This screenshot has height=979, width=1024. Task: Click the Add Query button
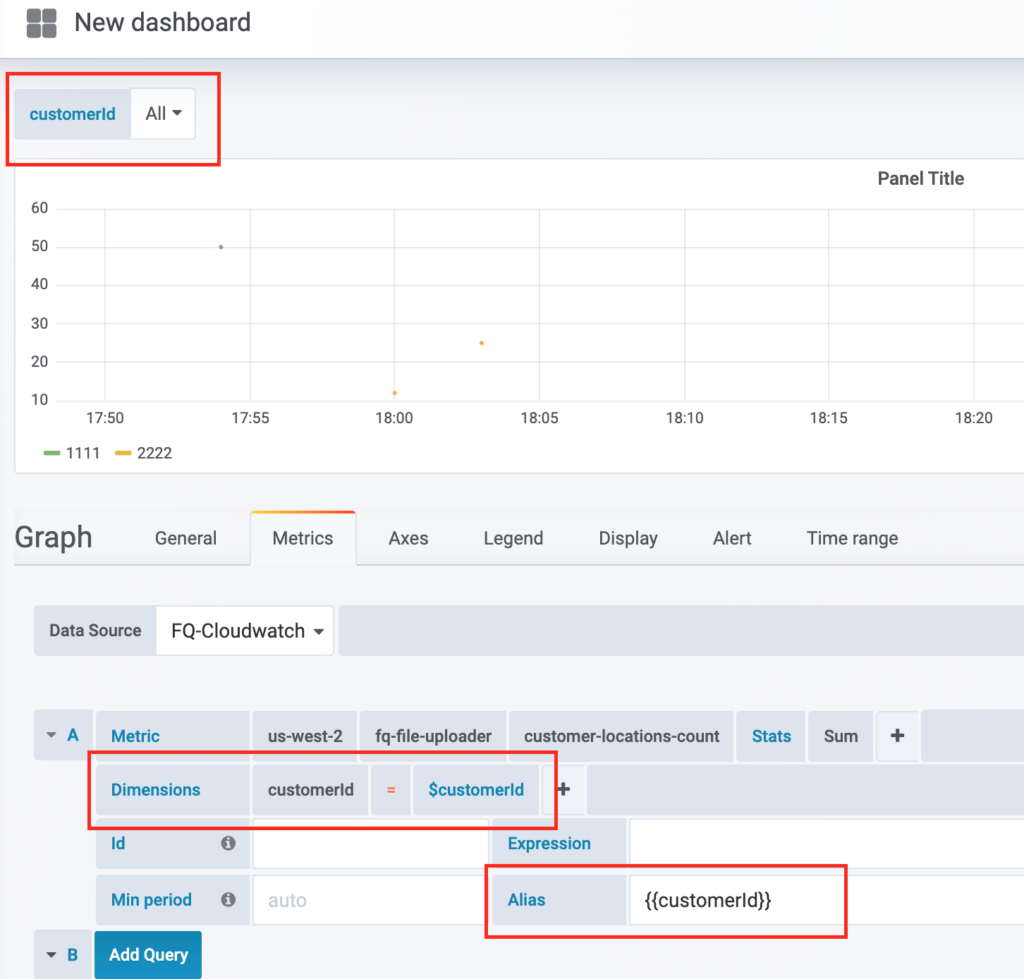148,955
